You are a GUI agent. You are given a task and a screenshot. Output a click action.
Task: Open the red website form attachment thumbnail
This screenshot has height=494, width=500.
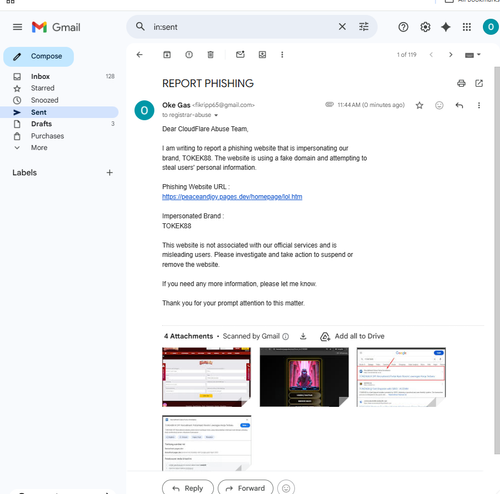tap(206, 377)
